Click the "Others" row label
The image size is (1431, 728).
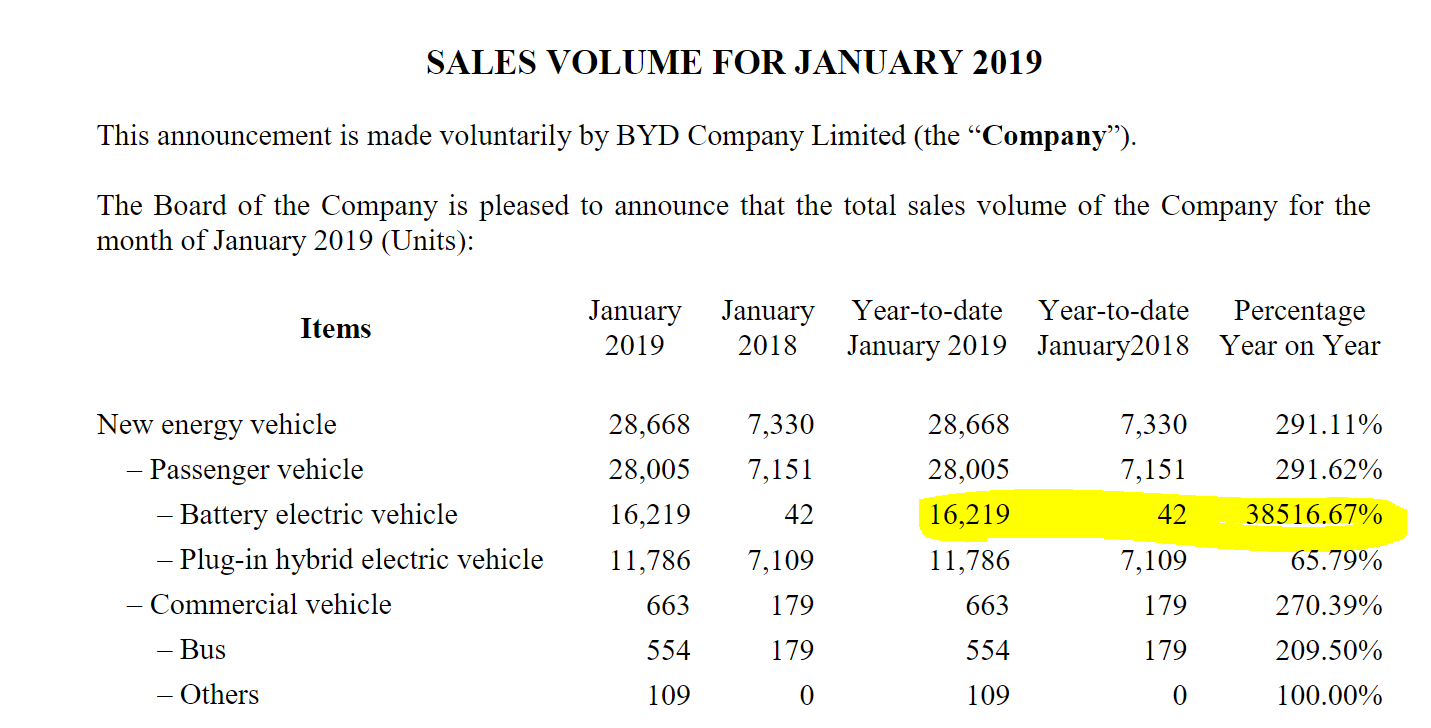(219, 695)
